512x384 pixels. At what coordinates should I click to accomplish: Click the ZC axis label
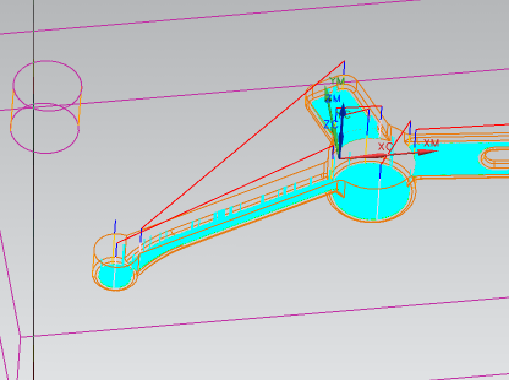[331, 125]
